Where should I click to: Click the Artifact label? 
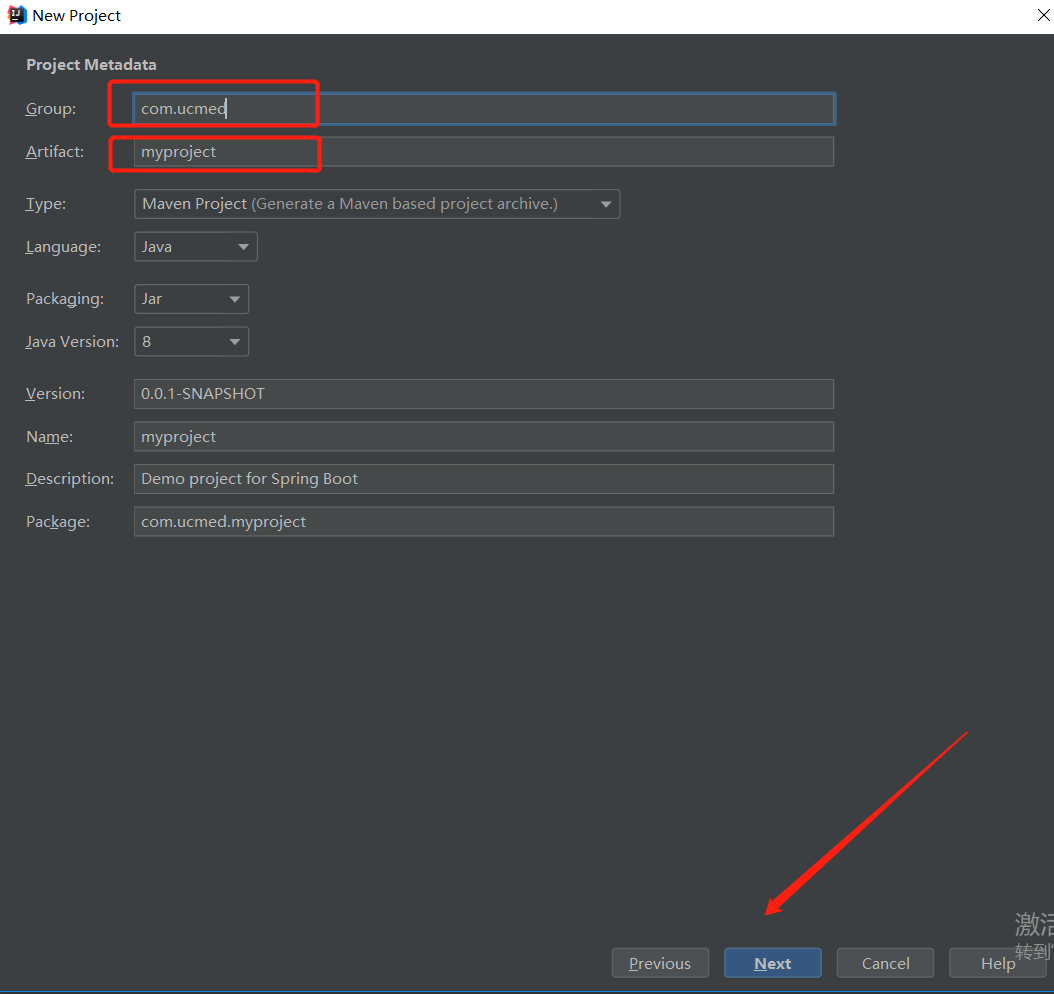click(x=55, y=152)
